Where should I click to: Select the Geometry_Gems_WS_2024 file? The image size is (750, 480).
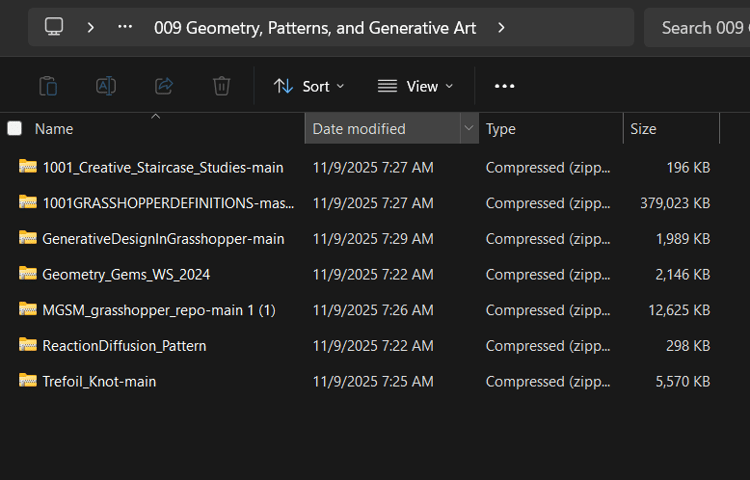tap(126, 274)
